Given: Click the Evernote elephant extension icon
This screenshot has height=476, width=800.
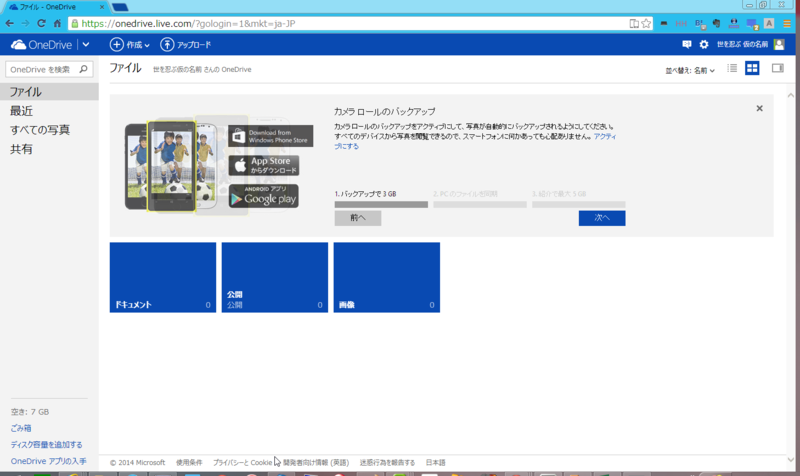Looking at the screenshot, I should pos(717,23).
